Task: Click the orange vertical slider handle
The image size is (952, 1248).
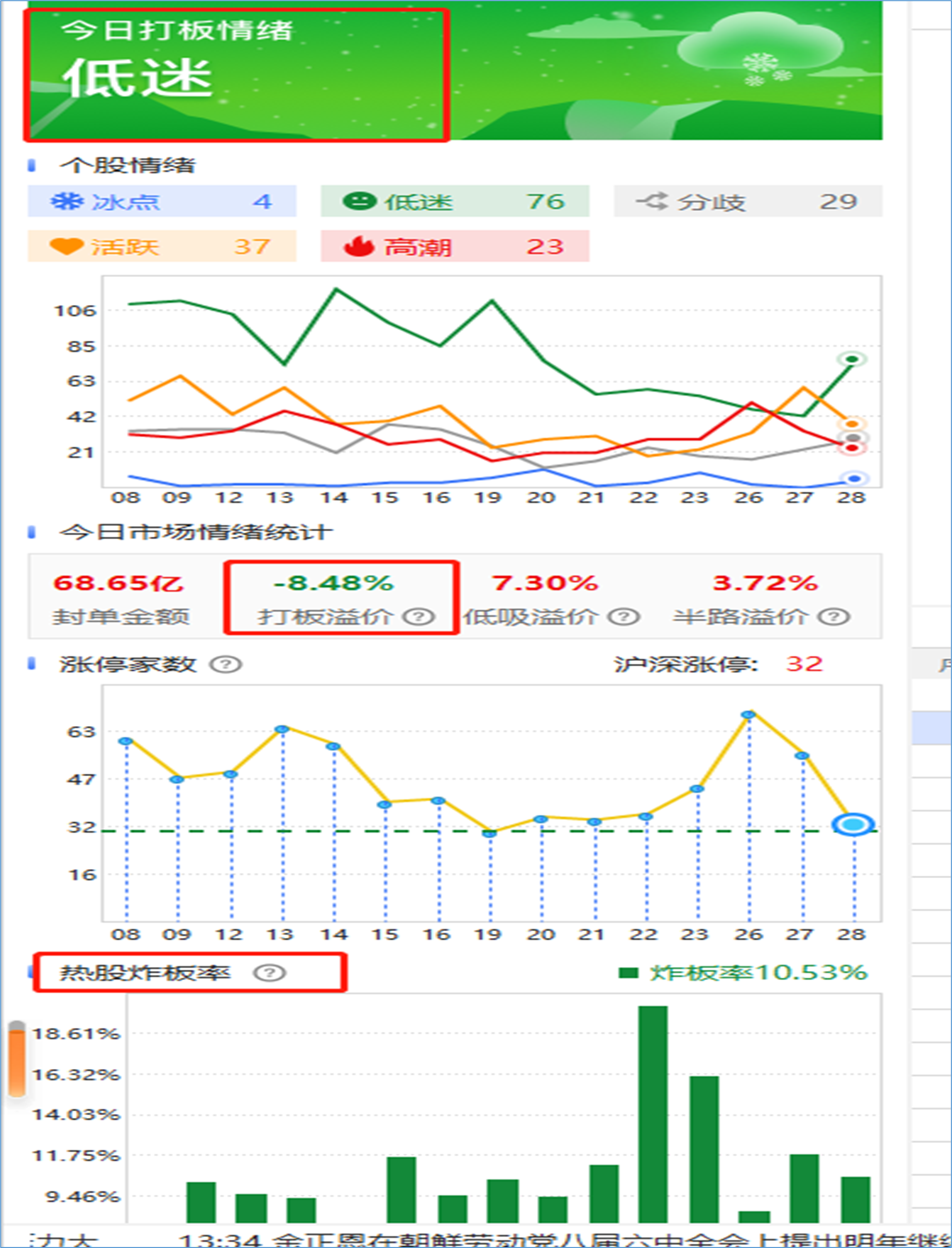Action: pos(17,1059)
